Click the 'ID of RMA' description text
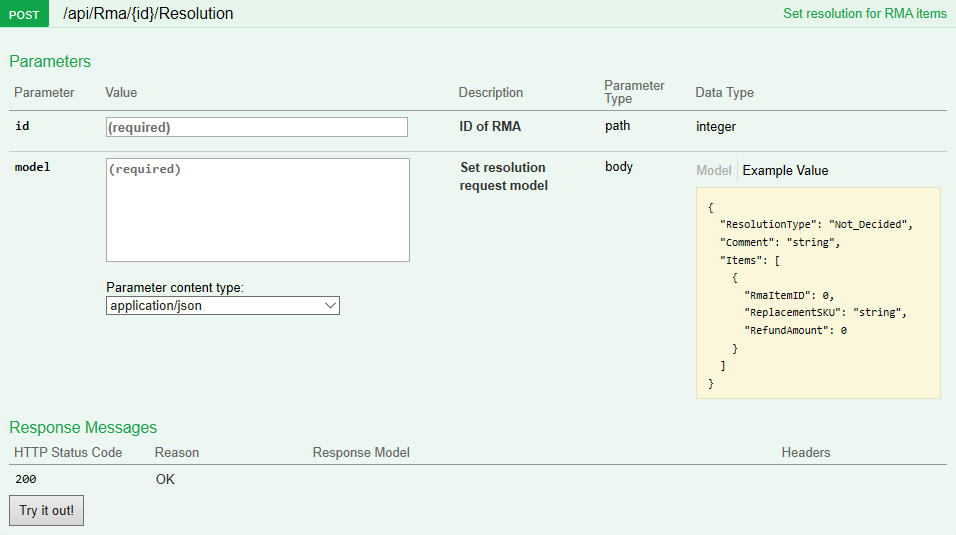This screenshot has height=535, width=956. tap(490, 126)
